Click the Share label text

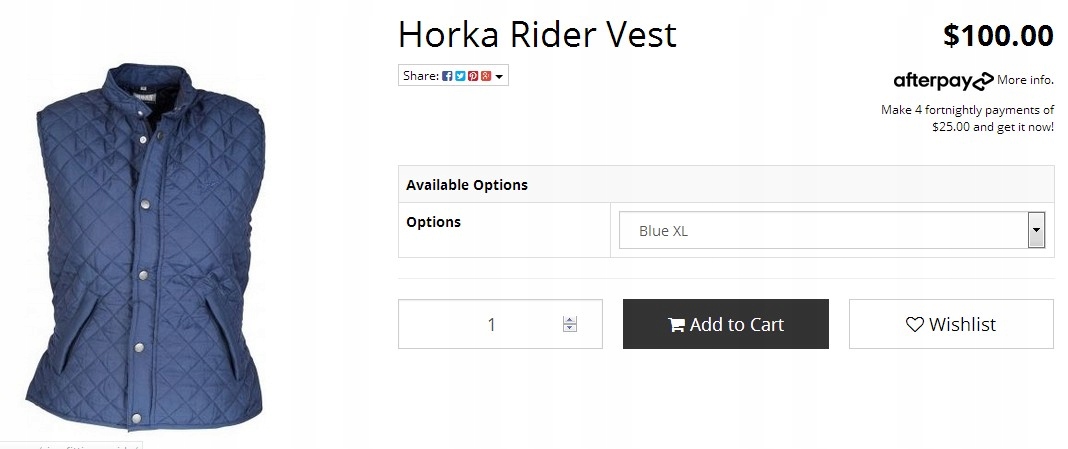[420, 76]
